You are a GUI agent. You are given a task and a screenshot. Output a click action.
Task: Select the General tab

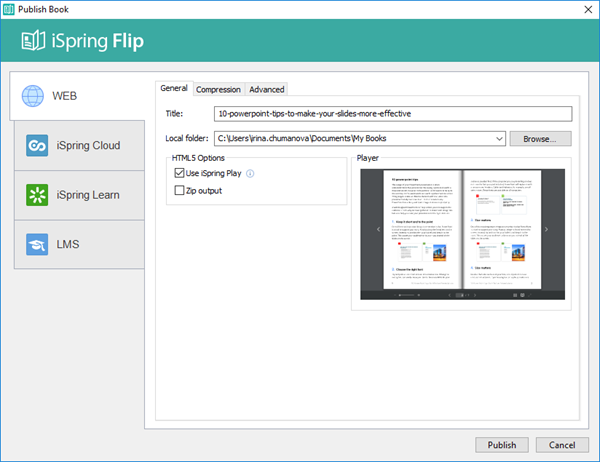[174, 88]
